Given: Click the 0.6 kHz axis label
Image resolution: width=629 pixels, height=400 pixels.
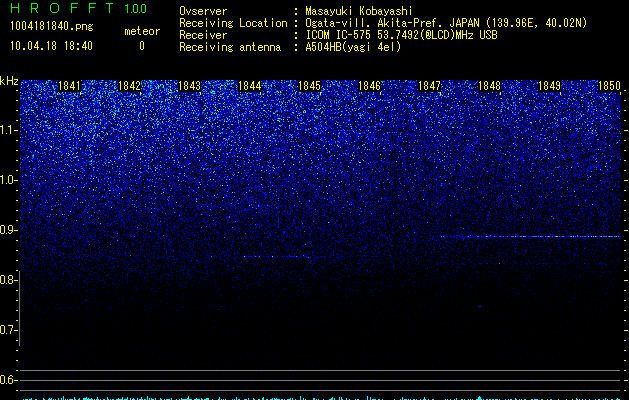Looking at the screenshot, I should (8, 380).
